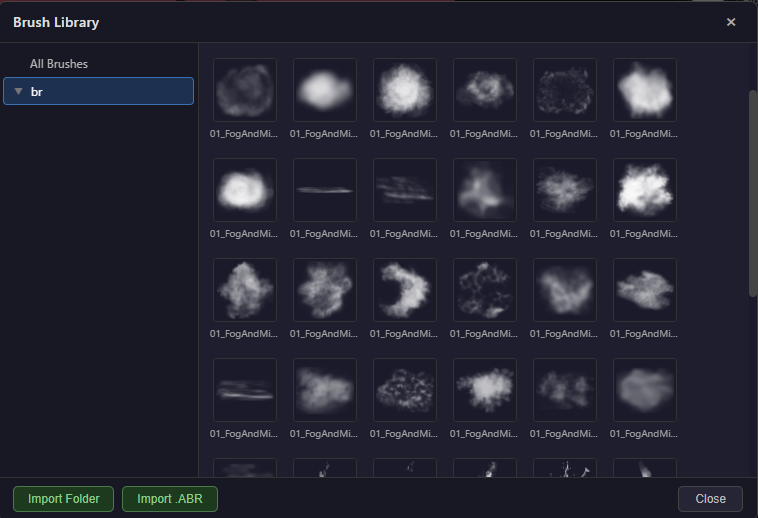Select the brightest white cumulus cloud brush
This screenshot has height=518, width=758.
[644, 190]
